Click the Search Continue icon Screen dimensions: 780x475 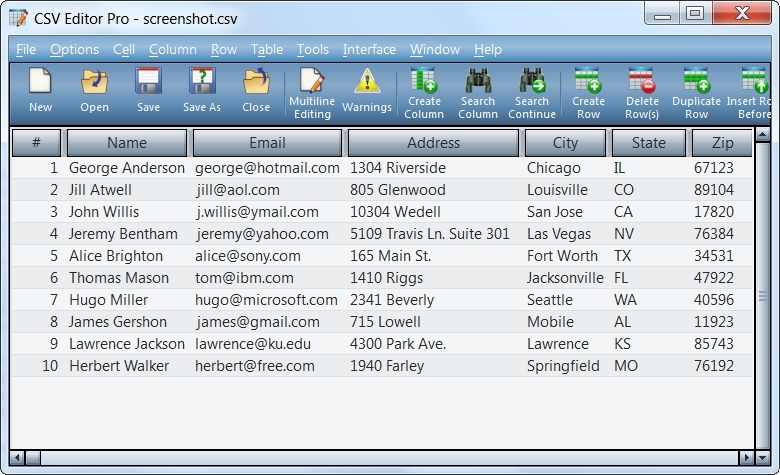532,94
